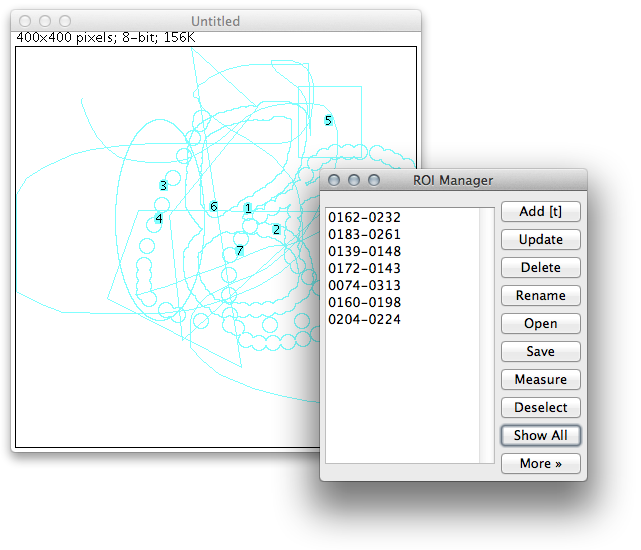Minimize the Untitled image window

coord(45,21)
